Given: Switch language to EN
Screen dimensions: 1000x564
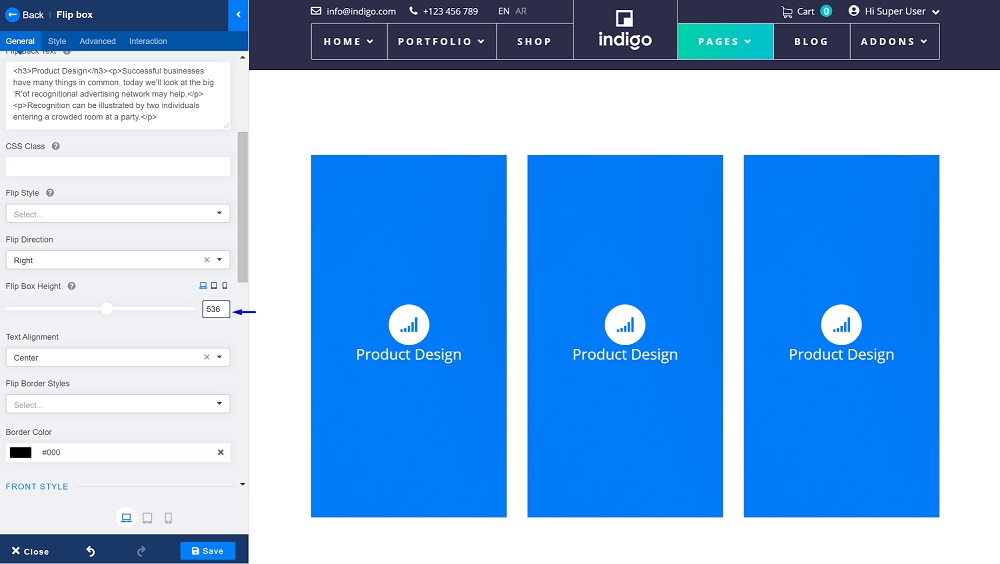Looking at the screenshot, I should point(504,11).
